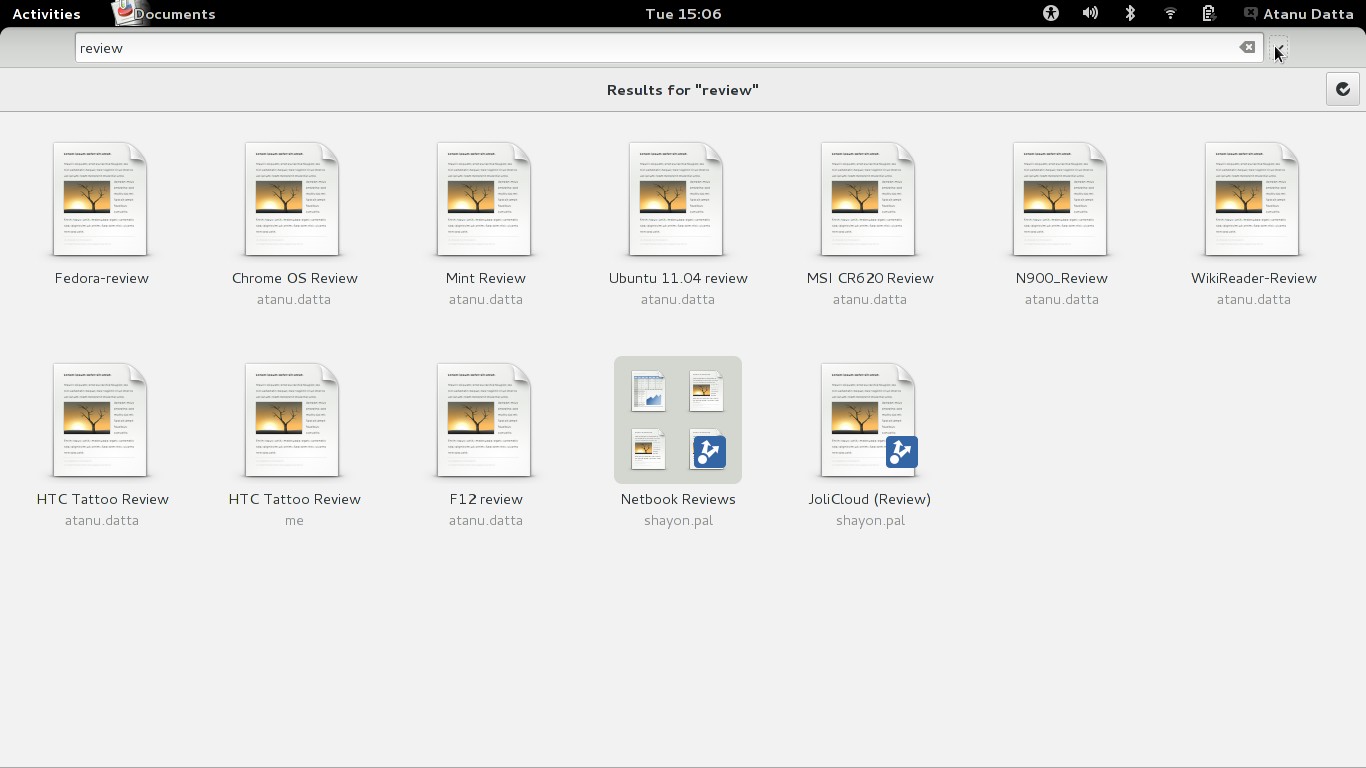Screen dimensions: 1366x768
Task: Open the Fedora-review document
Action: pos(101,200)
